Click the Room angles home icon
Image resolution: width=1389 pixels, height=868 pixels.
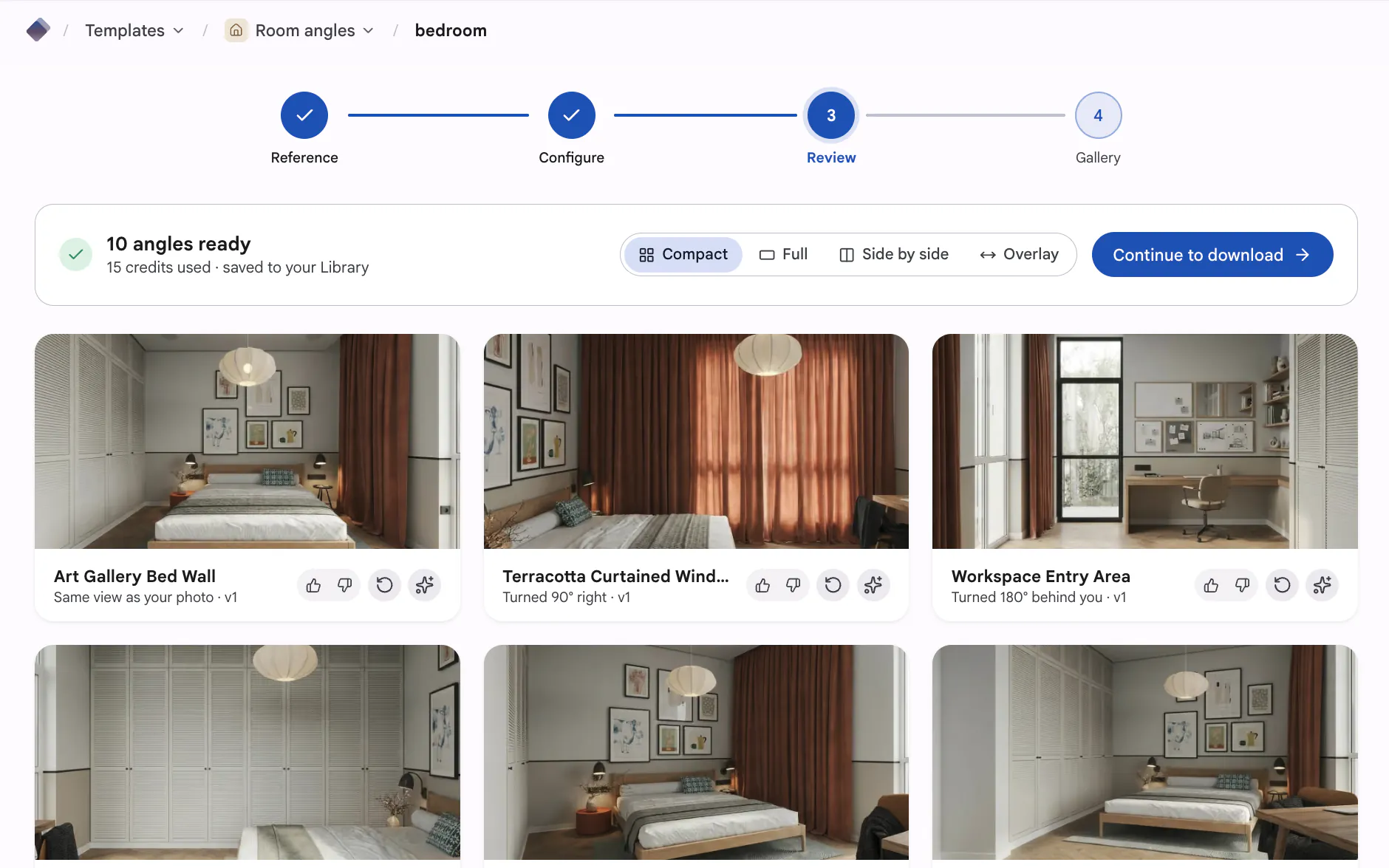tap(236, 30)
